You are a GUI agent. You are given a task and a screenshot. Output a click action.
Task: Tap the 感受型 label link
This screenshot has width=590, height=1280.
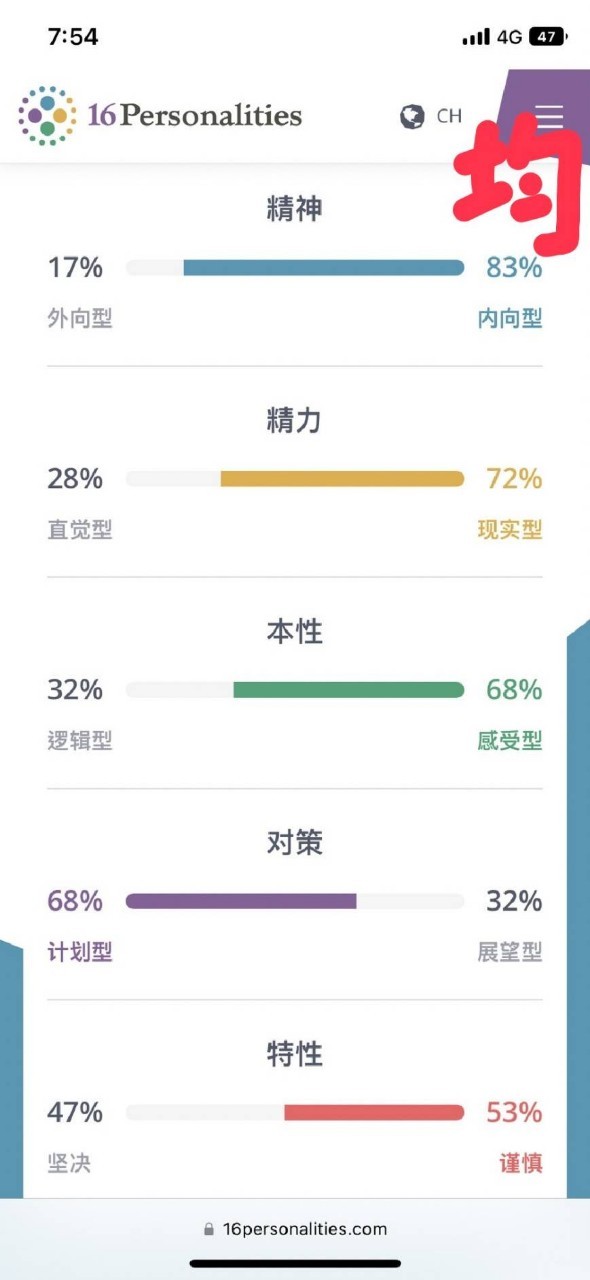pos(510,741)
